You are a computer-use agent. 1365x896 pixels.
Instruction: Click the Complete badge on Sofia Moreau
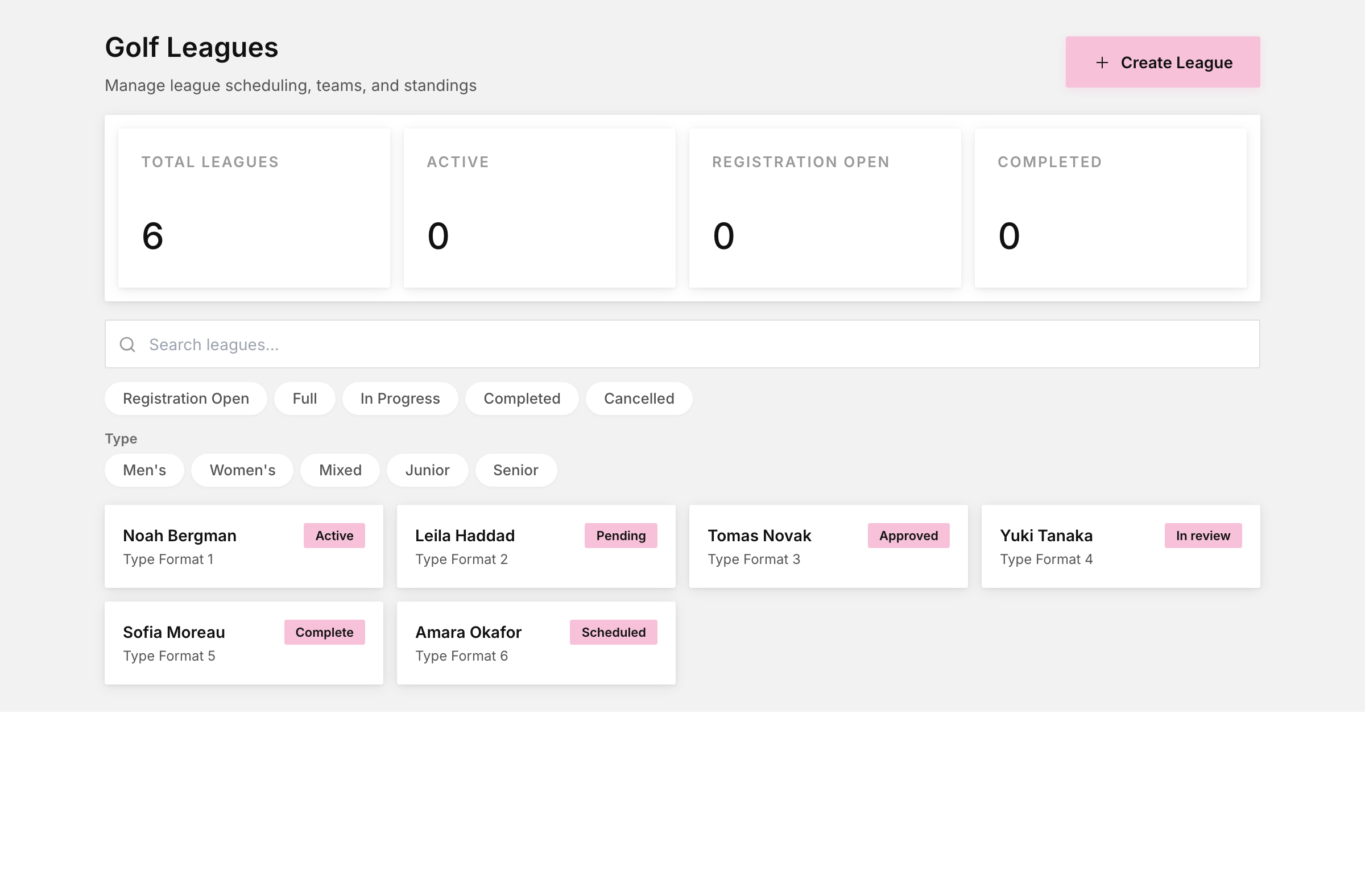tap(325, 632)
